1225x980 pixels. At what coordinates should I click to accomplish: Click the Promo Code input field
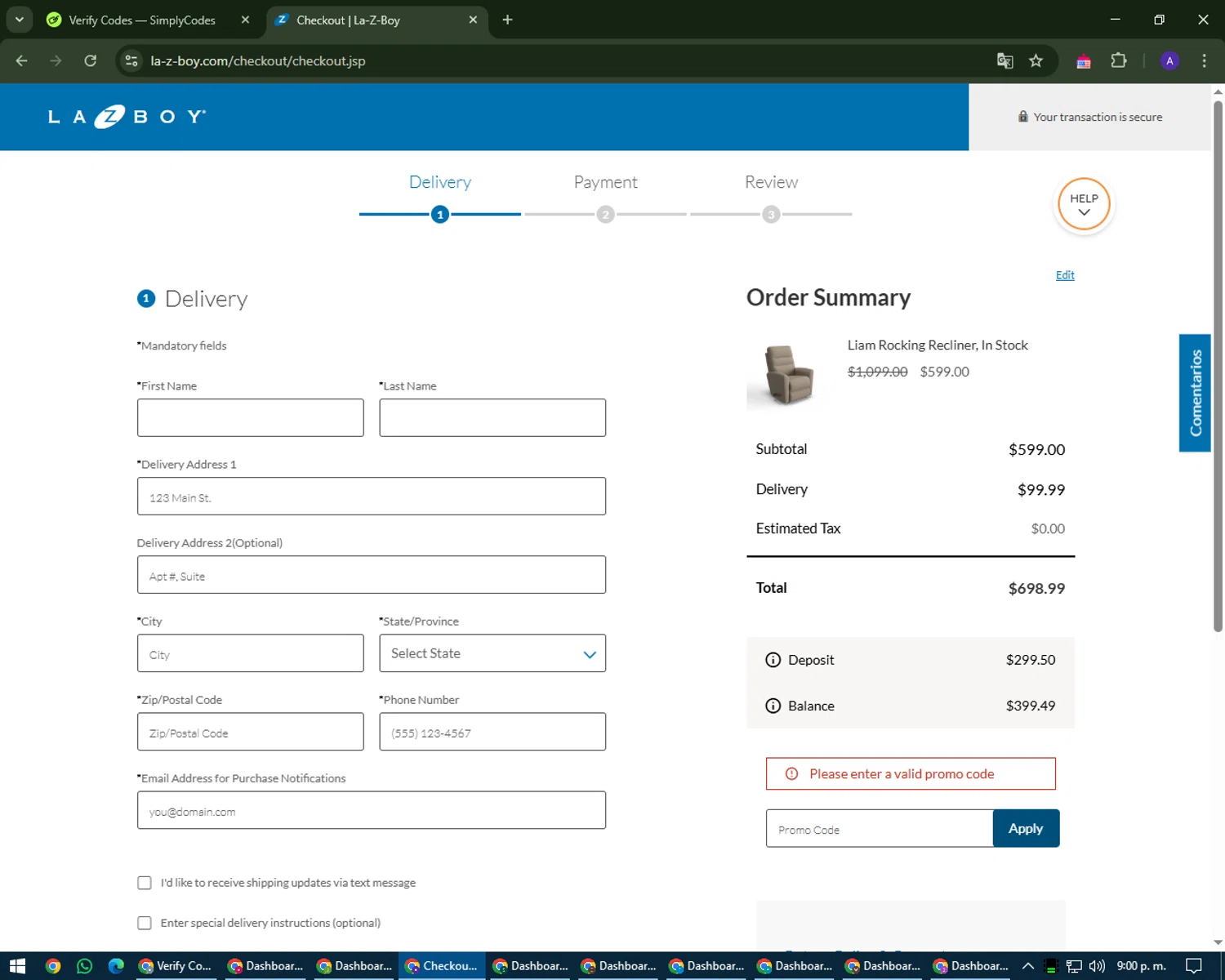(x=879, y=829)
